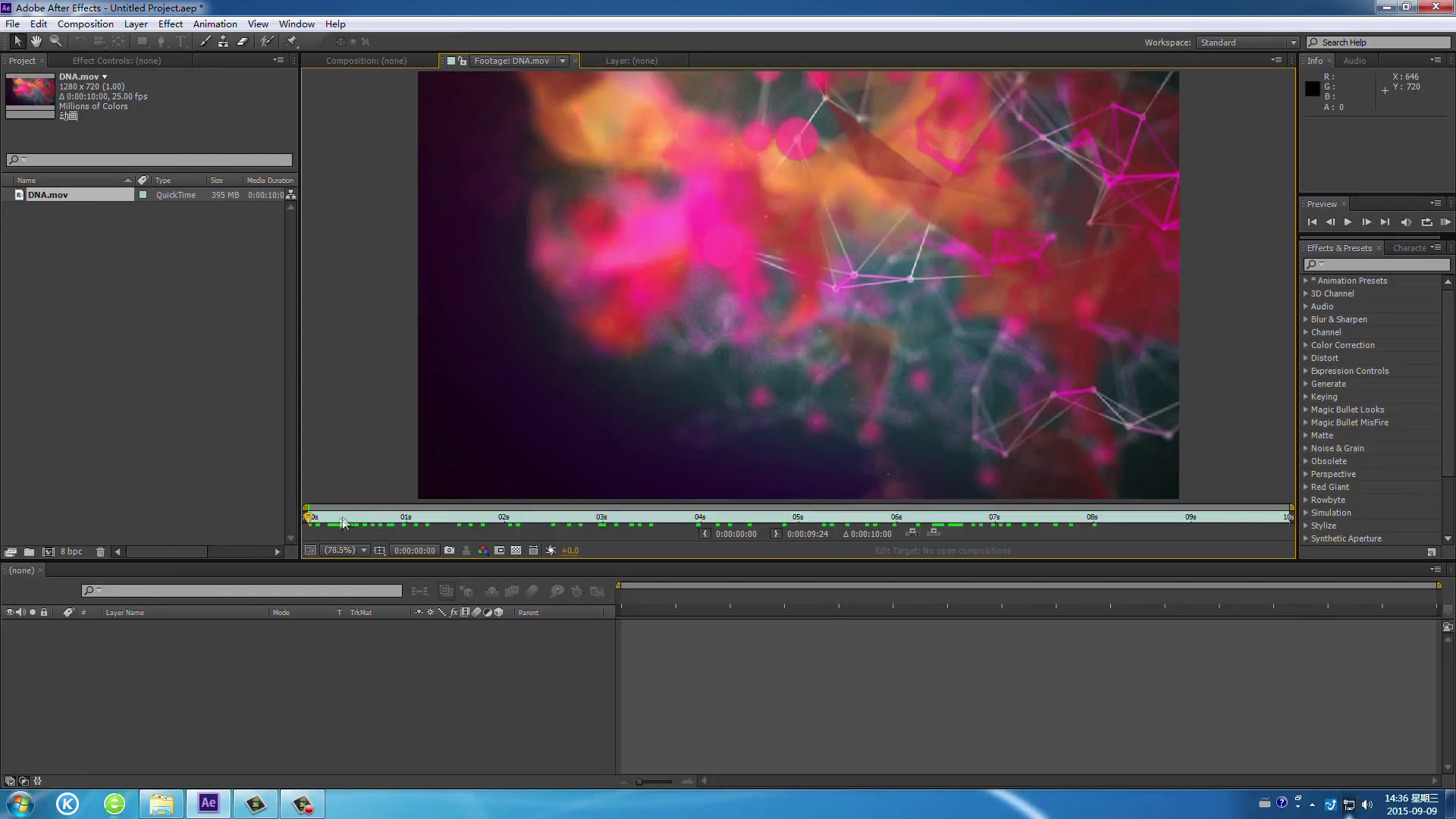Image resolution: width=1456 pixels, height=819 pixels.
Task: Switch to the Audio tab
Action: 1354,61
